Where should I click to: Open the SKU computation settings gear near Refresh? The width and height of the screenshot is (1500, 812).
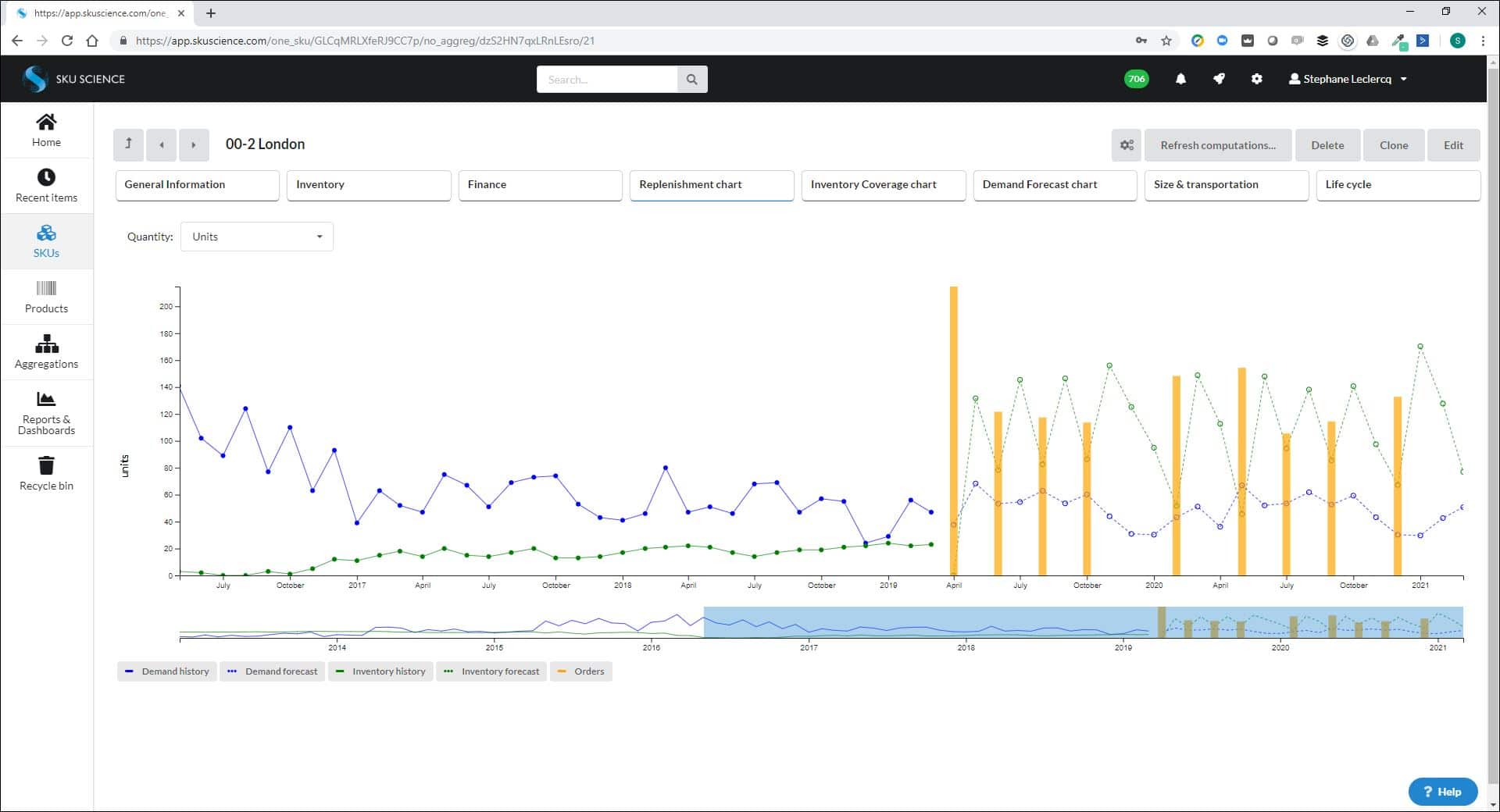click(1125, 145)
